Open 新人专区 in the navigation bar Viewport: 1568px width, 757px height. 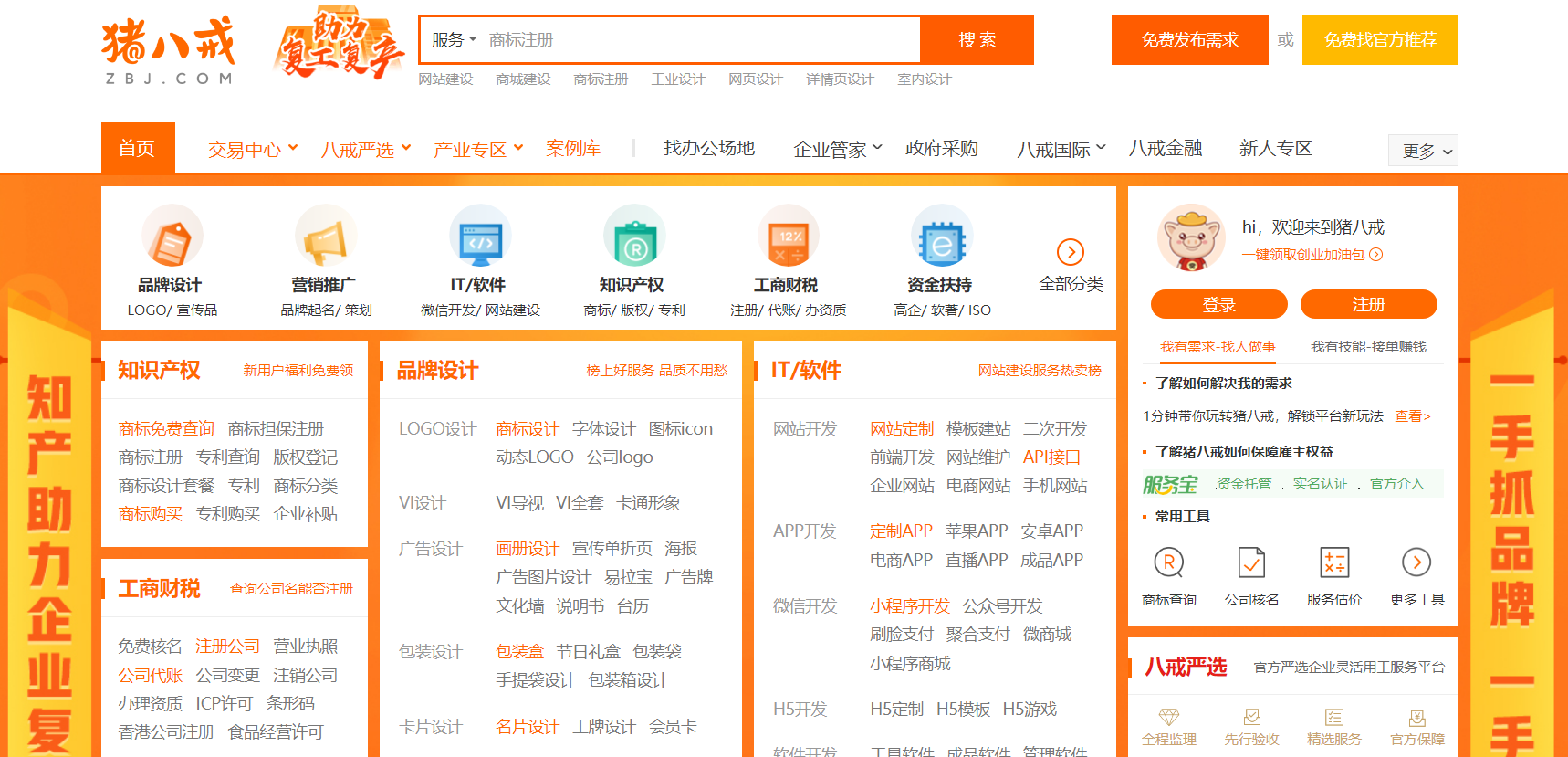pos(1276,148)
